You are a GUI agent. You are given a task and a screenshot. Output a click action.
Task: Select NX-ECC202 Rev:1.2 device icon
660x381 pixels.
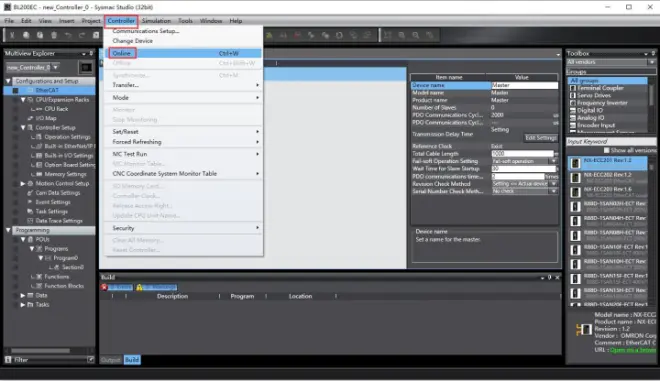(x=575, y=178)
